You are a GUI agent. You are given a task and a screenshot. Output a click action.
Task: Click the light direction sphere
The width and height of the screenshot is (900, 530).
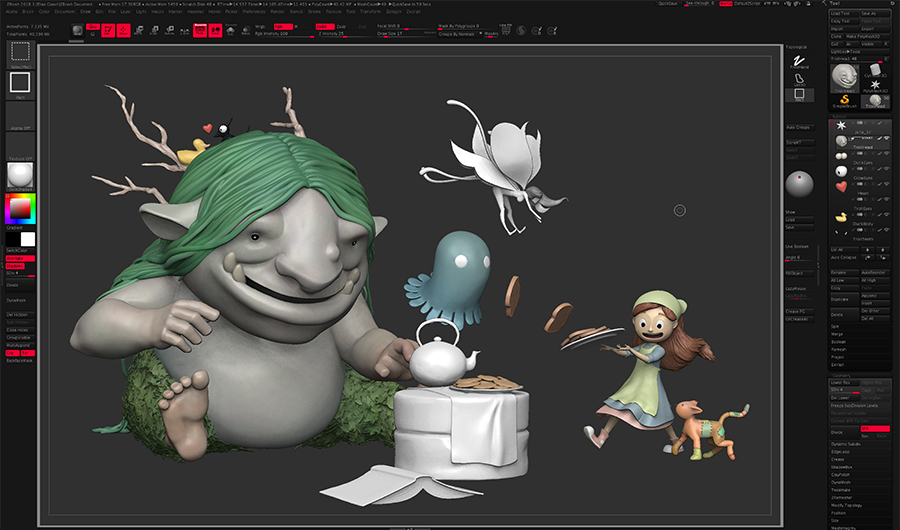pyautogui.click(x=799, y=184)
